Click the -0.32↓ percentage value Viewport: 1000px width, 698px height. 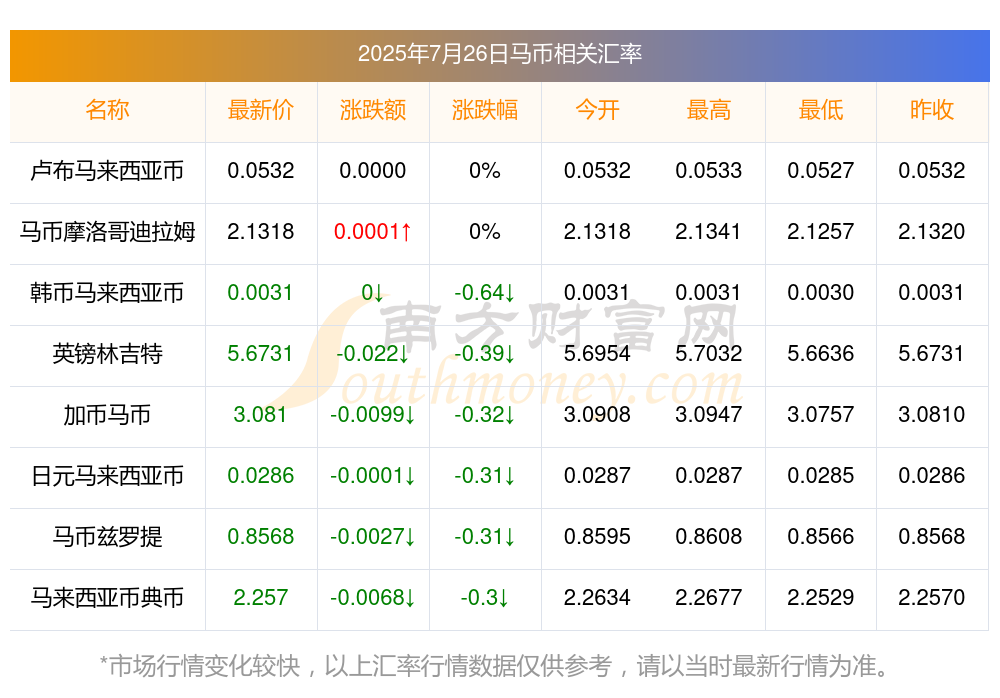[x=485, y=414]
